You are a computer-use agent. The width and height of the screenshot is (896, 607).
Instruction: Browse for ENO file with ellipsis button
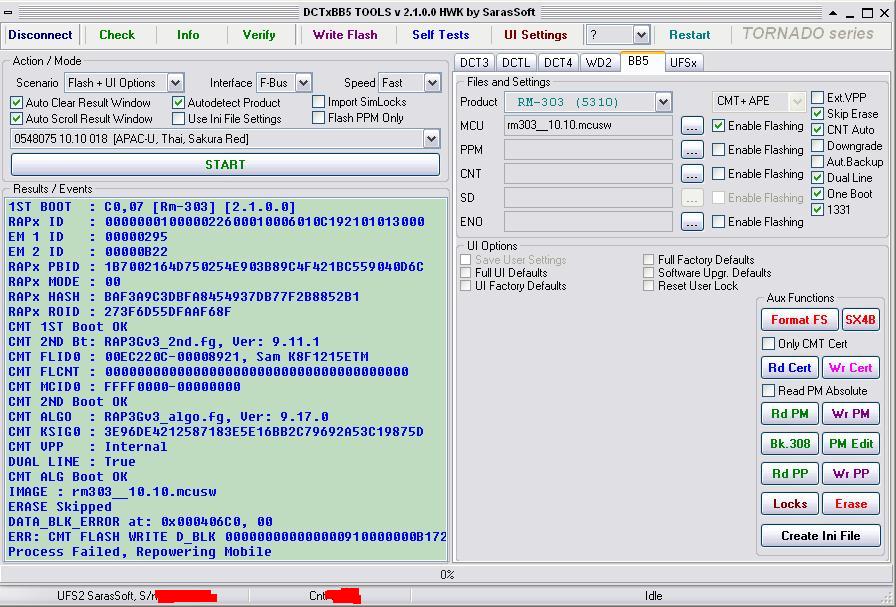click(692, 222)
